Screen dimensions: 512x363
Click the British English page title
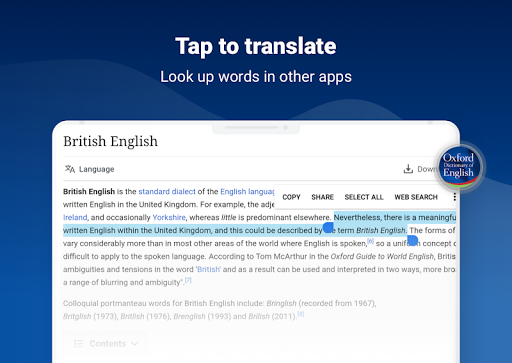pos(110,141)
